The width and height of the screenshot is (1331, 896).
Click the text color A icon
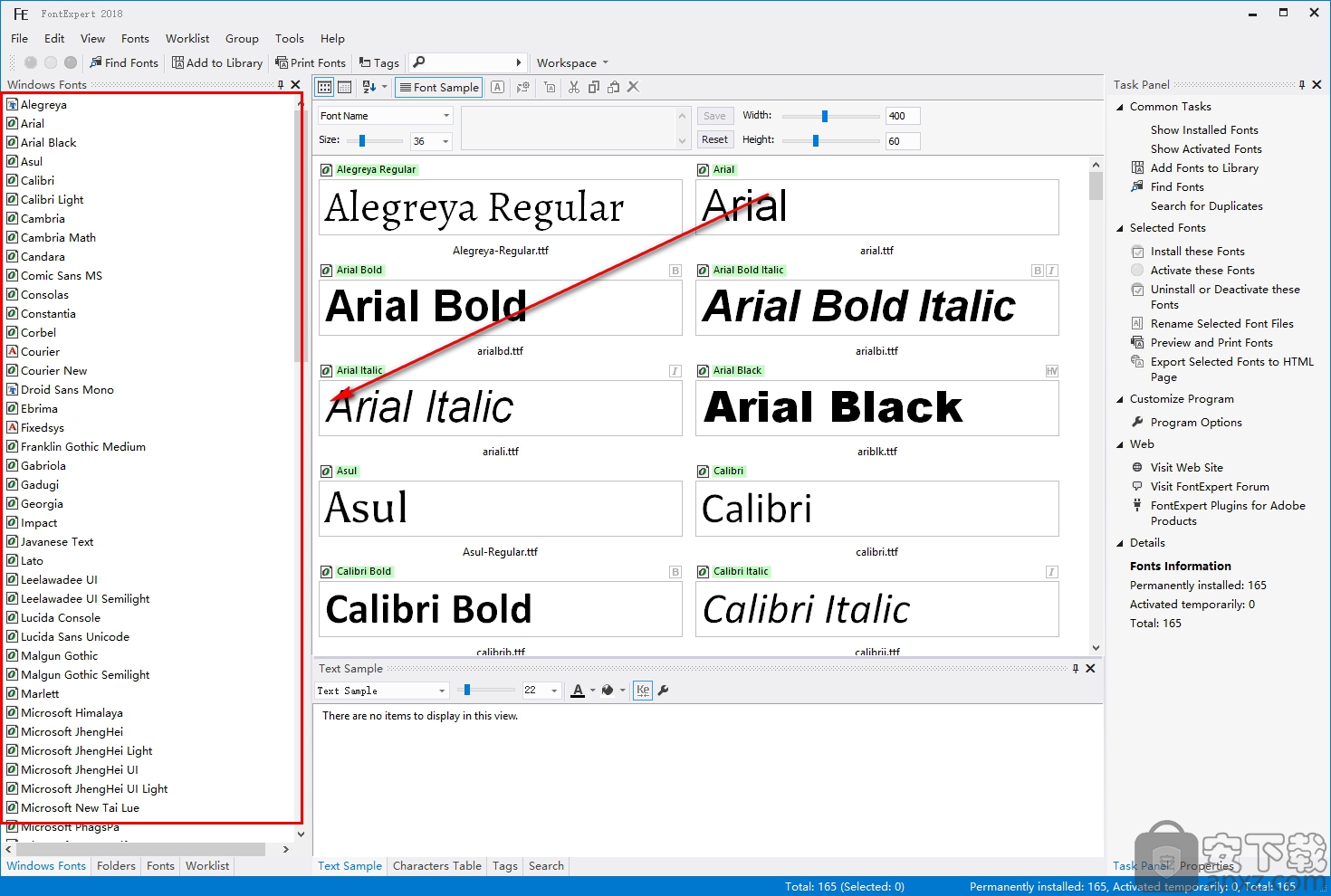pos(578,691)
